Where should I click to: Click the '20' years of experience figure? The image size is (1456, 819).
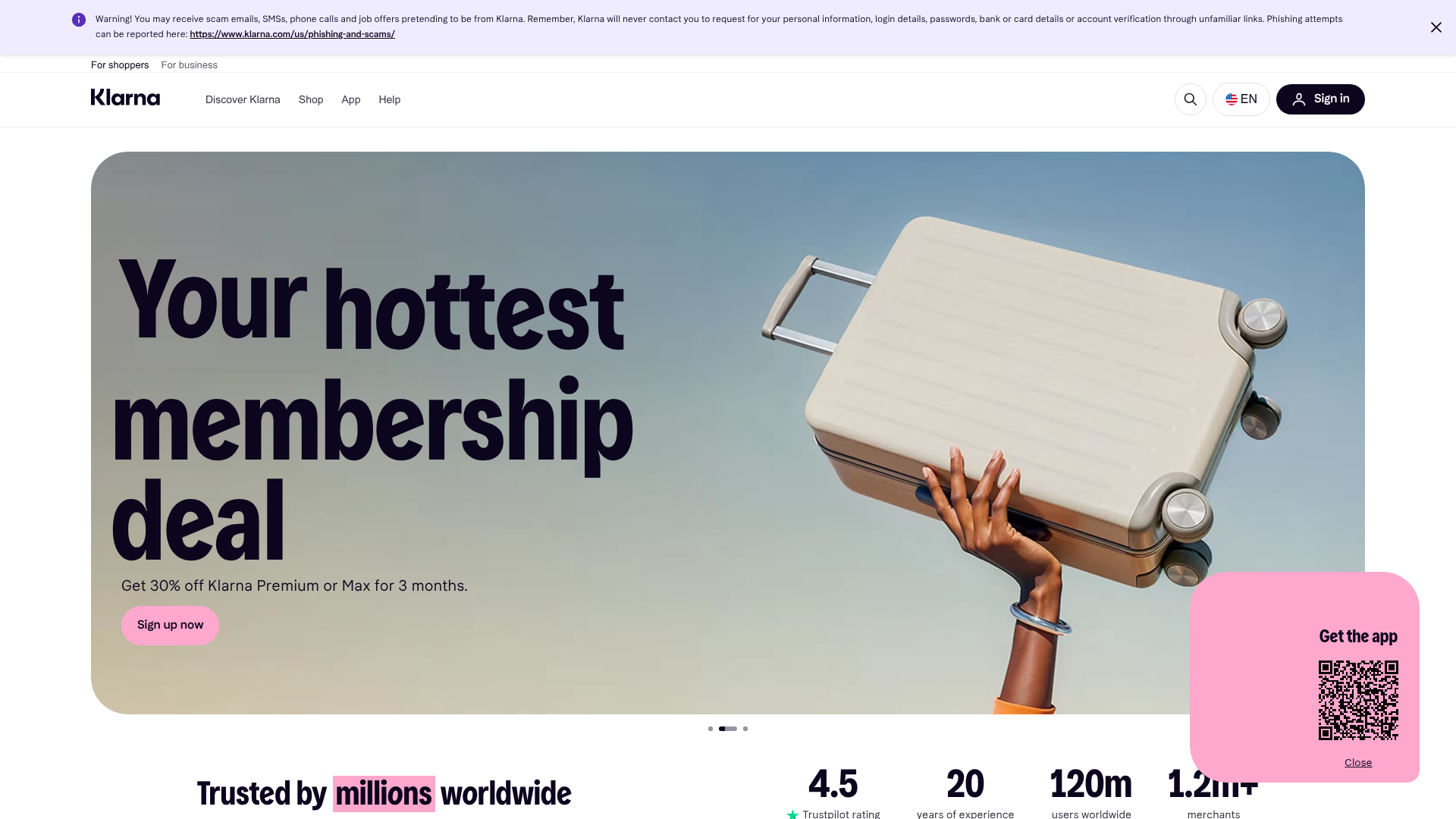[x=965, y=784]
